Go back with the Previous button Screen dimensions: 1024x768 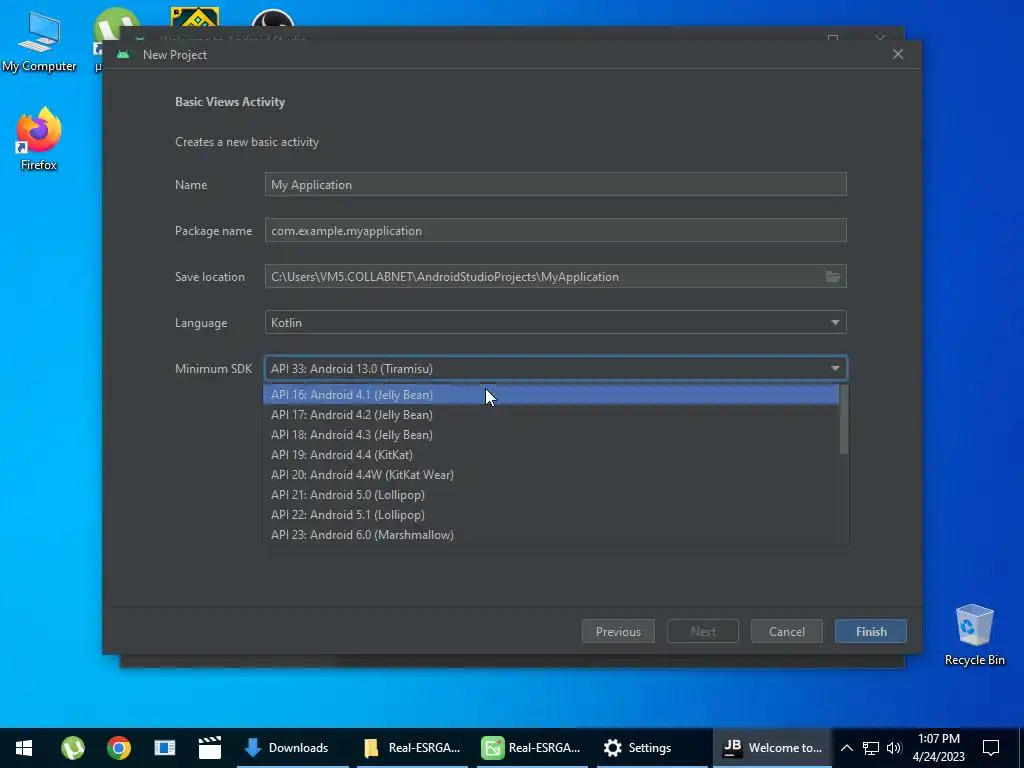(x=618, y=632)
